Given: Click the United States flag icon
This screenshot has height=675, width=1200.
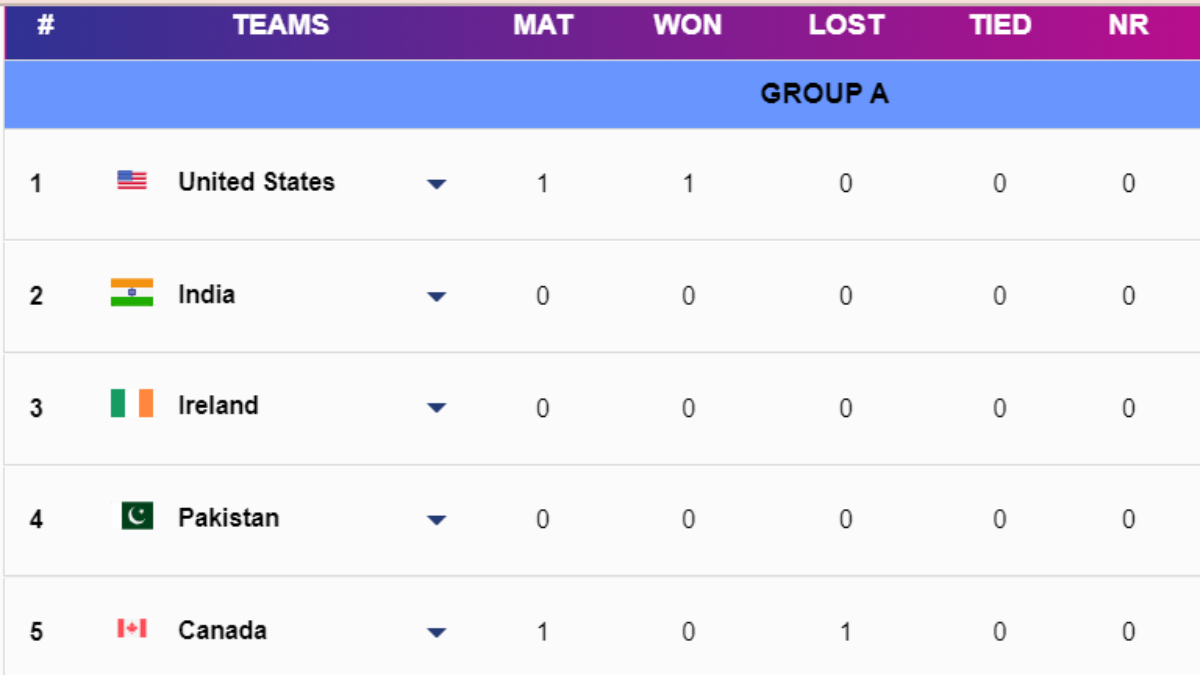Looking at the screenshot, I should (132, 180).
